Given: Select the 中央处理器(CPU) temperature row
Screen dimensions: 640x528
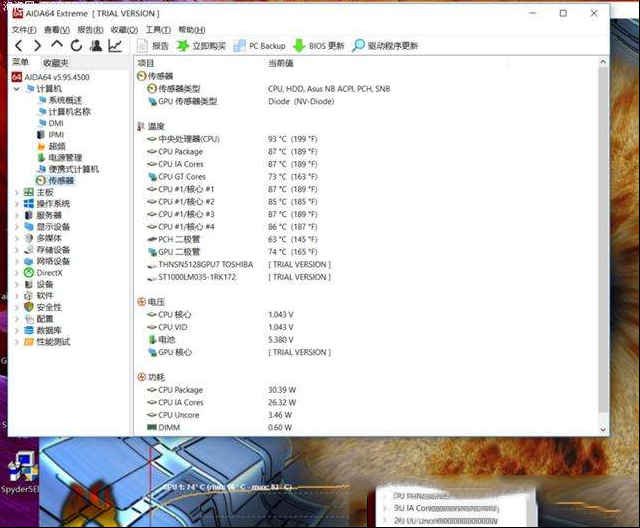Looking at the screenshot, I should (x=232, y=139).
